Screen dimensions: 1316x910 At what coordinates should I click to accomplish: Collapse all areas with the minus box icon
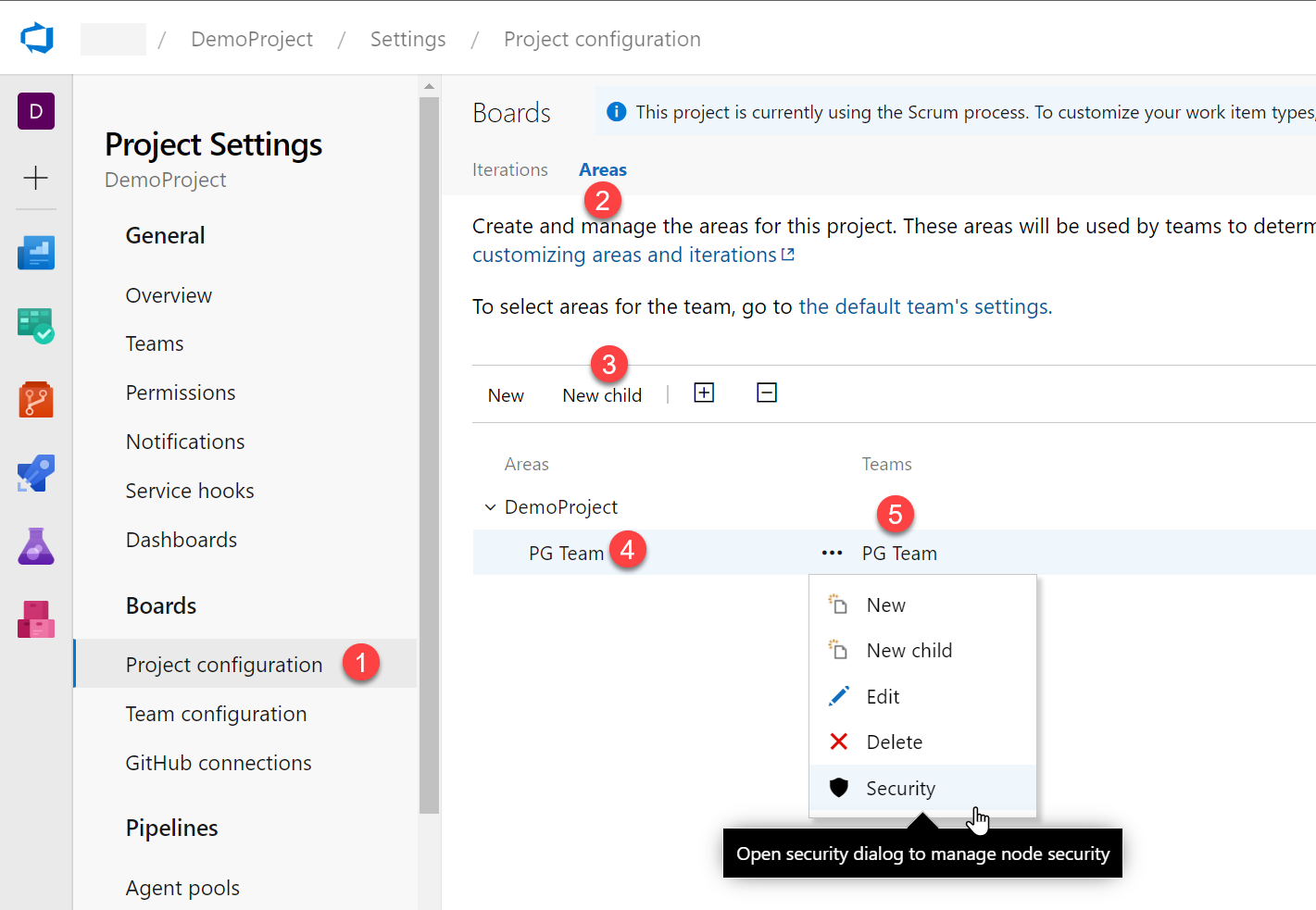click(x=767, y=393)
